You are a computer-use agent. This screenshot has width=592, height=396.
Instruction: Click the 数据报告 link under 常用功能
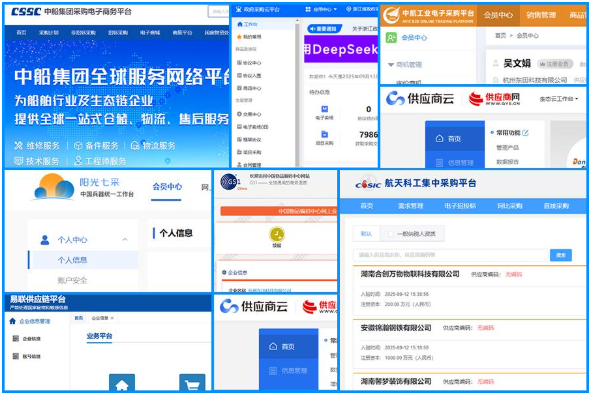coord(507,162)
